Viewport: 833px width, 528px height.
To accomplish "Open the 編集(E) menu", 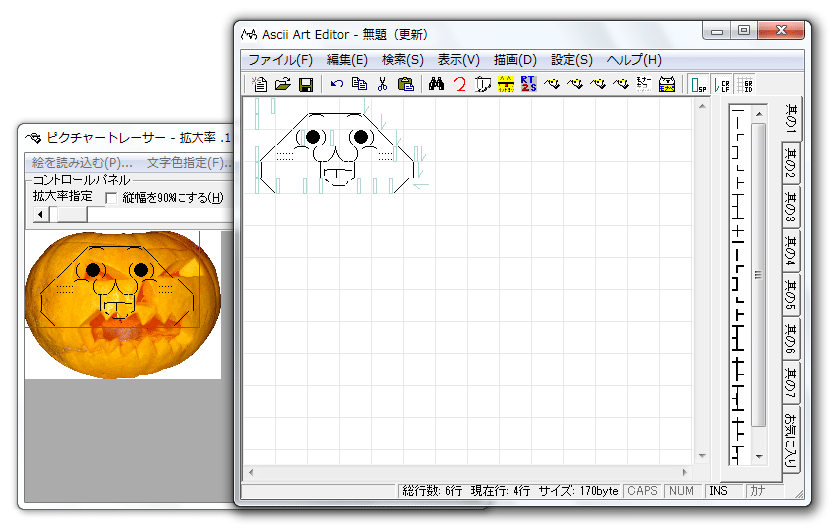I will 347,59.
